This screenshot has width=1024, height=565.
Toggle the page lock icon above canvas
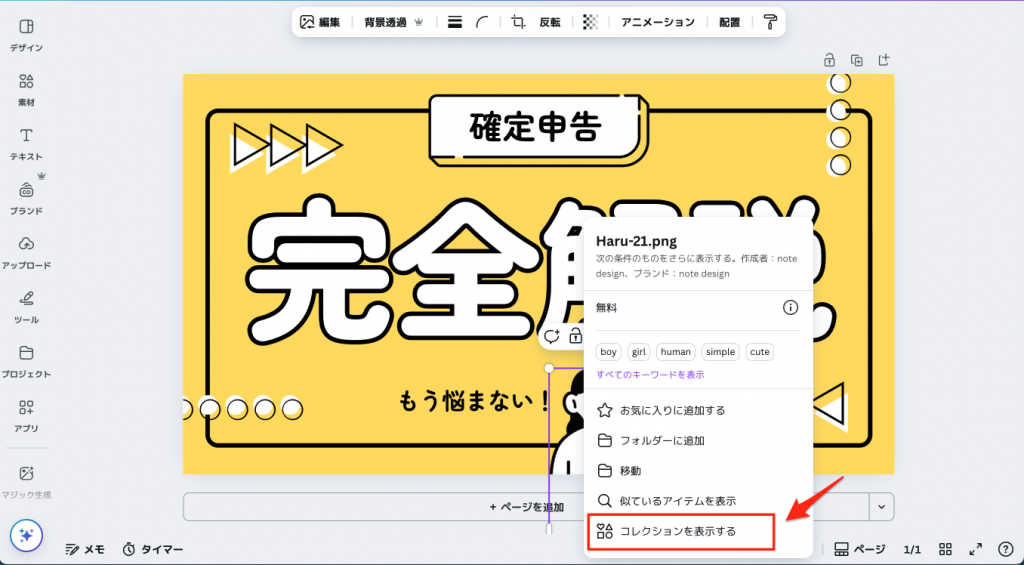[829, 60]
